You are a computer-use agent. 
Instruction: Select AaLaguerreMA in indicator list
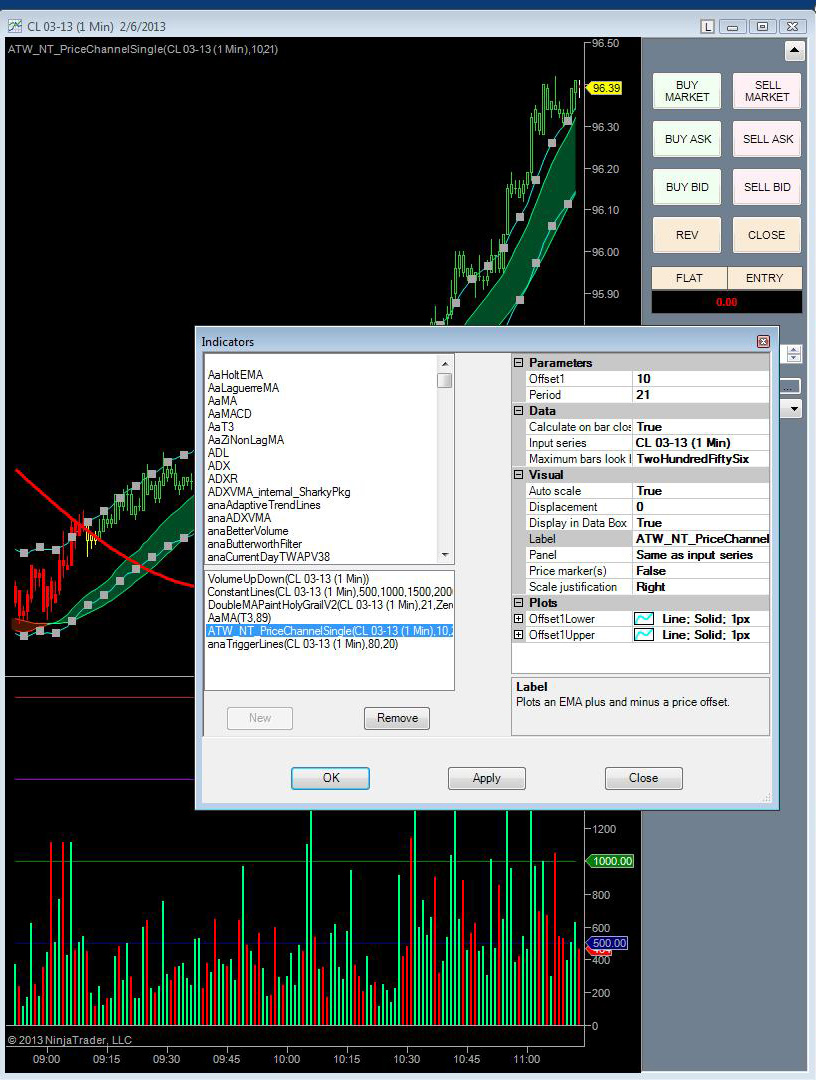click(x=243, y=388)
